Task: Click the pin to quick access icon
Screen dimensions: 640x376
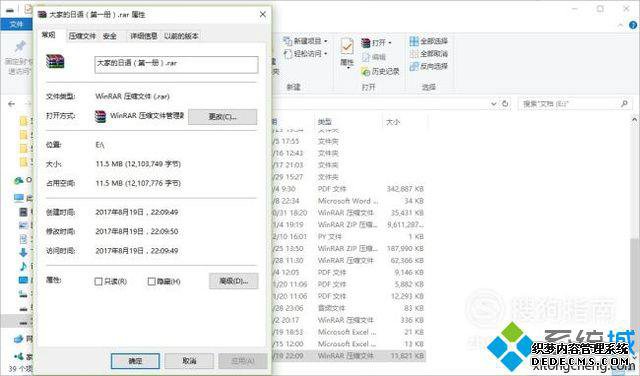Action: 20,47
